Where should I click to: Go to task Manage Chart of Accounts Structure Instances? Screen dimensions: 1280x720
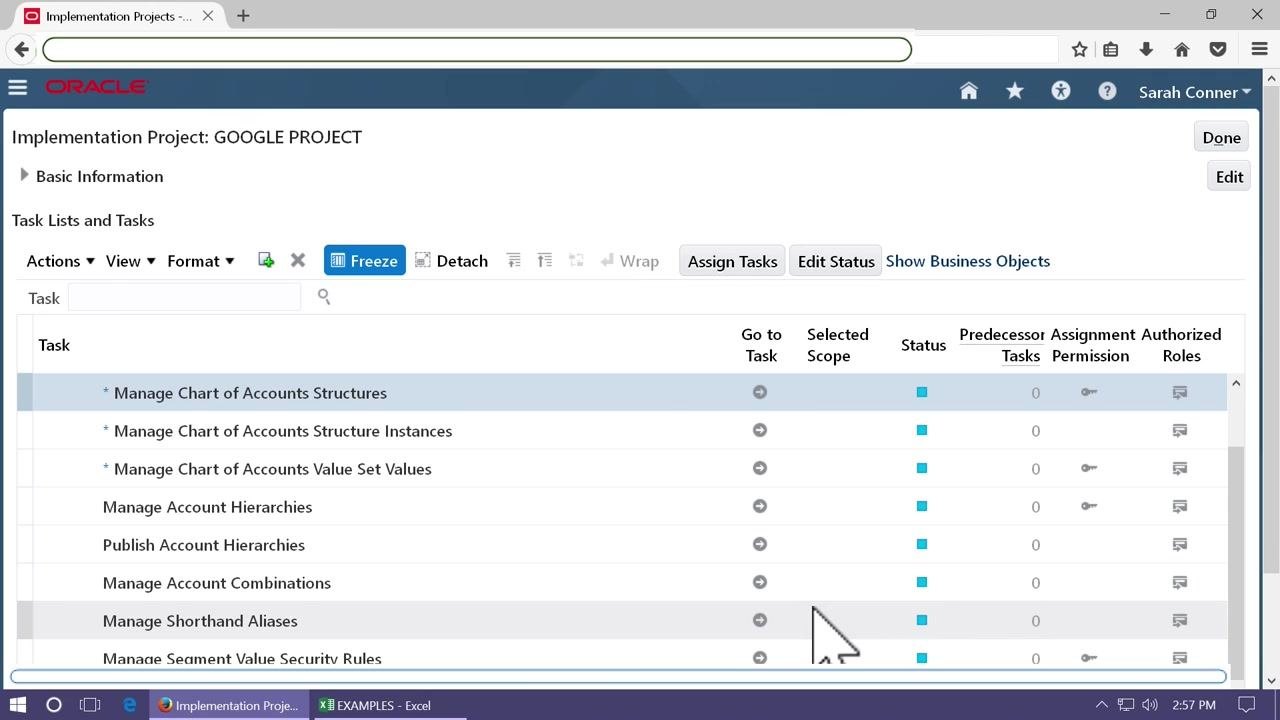tap(760, 430)
